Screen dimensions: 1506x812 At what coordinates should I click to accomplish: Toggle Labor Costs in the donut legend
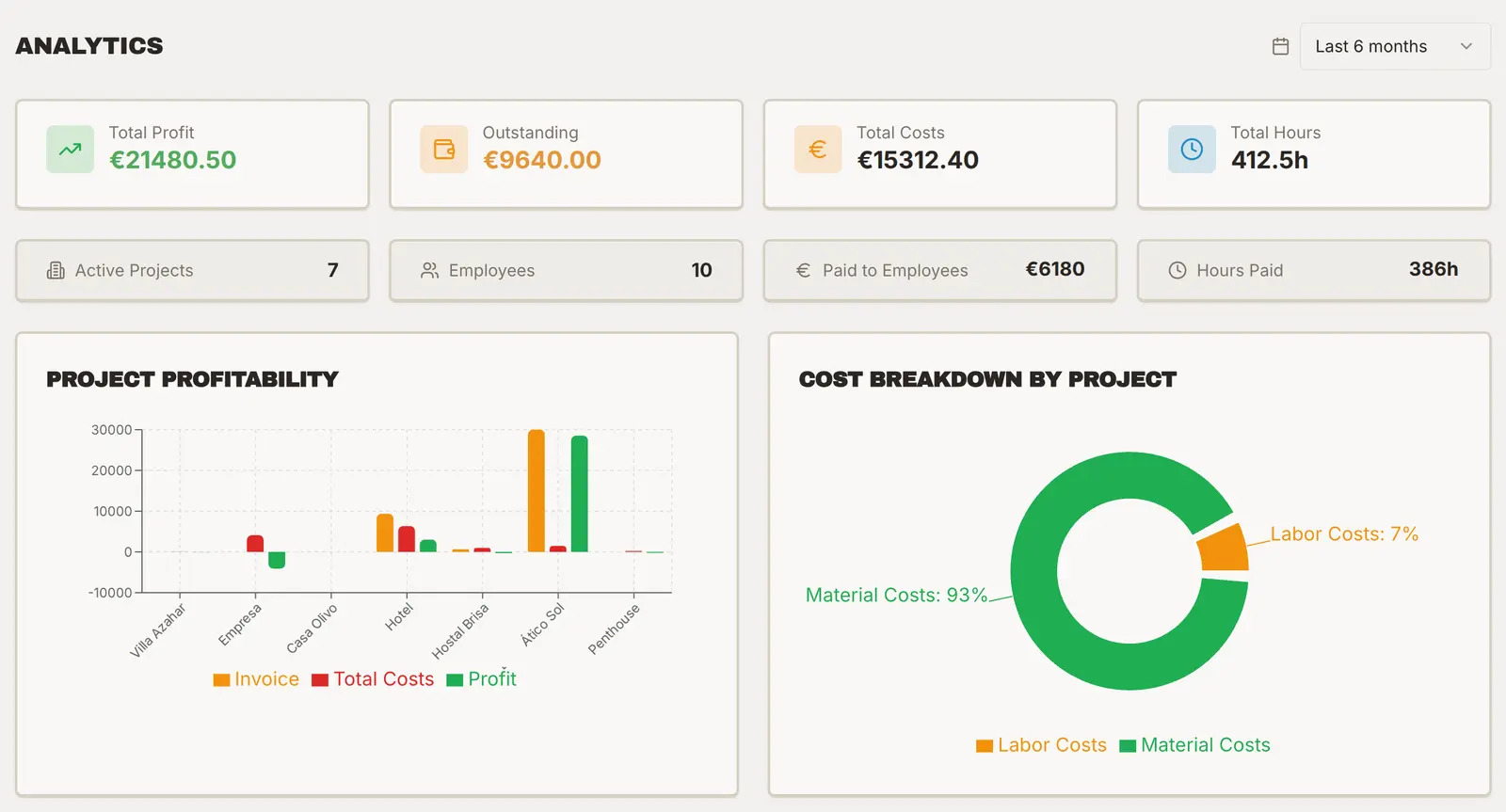coord(1041,745)
